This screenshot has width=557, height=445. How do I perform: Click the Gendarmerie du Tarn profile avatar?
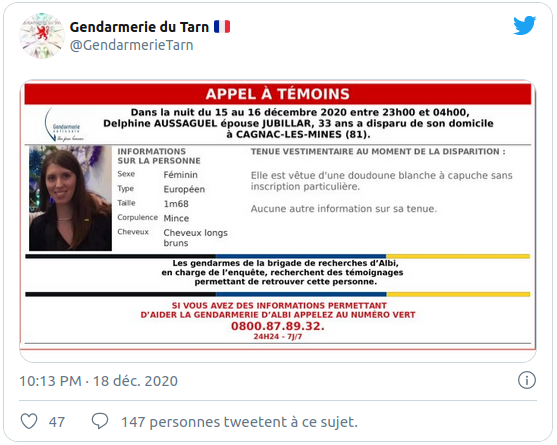click(x=42, y=36)
